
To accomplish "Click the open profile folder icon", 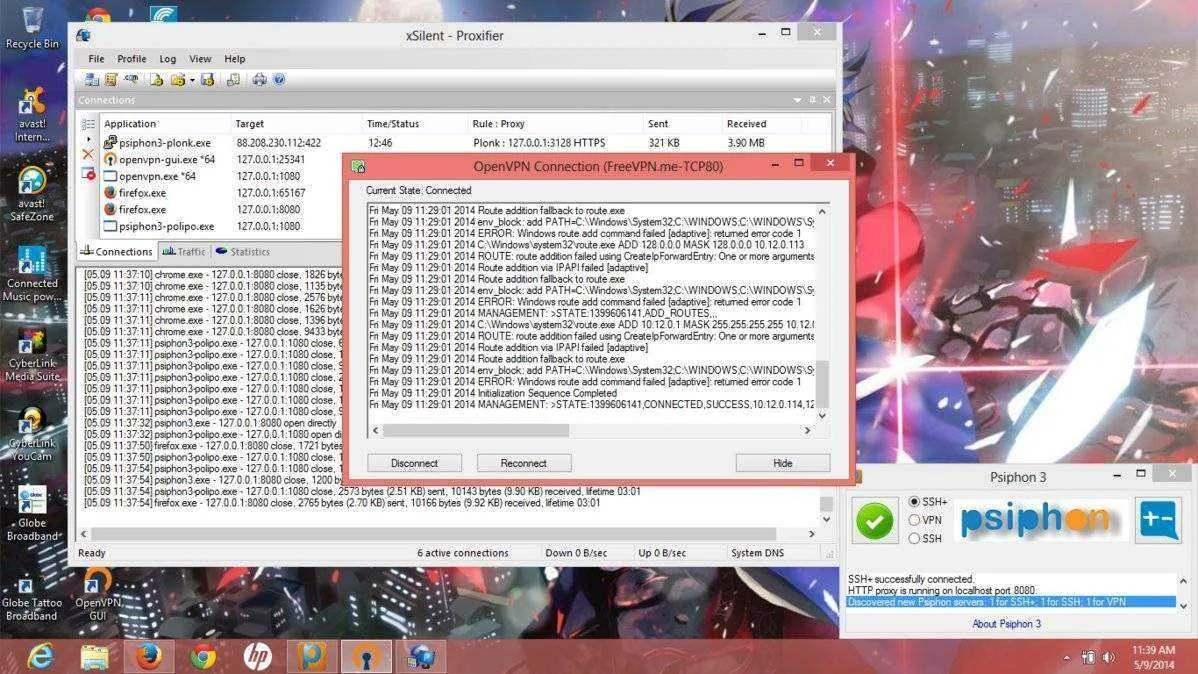I will click(x=178, y=79).
